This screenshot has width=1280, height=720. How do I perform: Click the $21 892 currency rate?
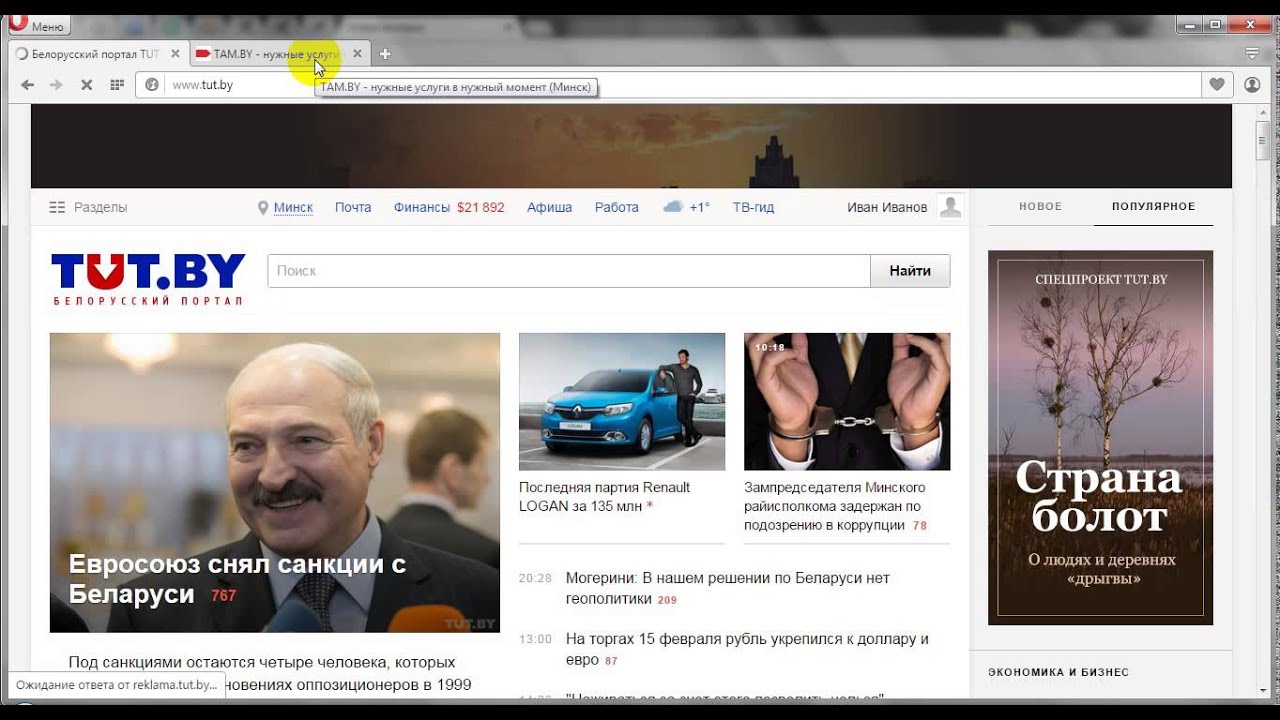(x=481, y=207)
